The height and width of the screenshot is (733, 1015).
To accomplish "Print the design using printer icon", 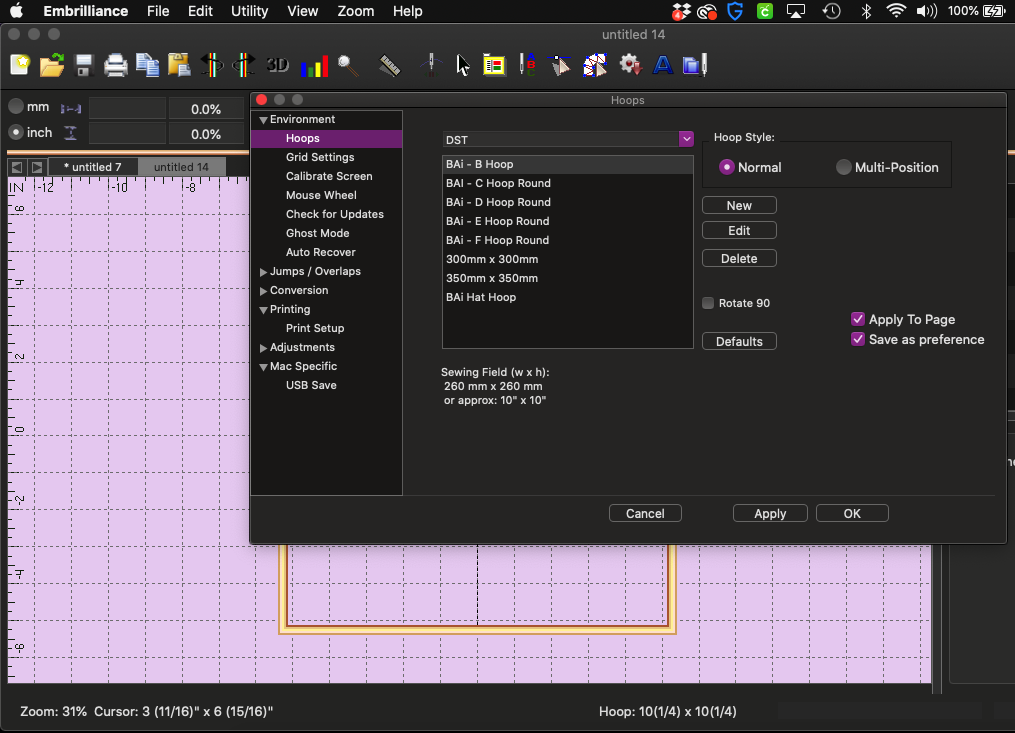I will point(116,65).
